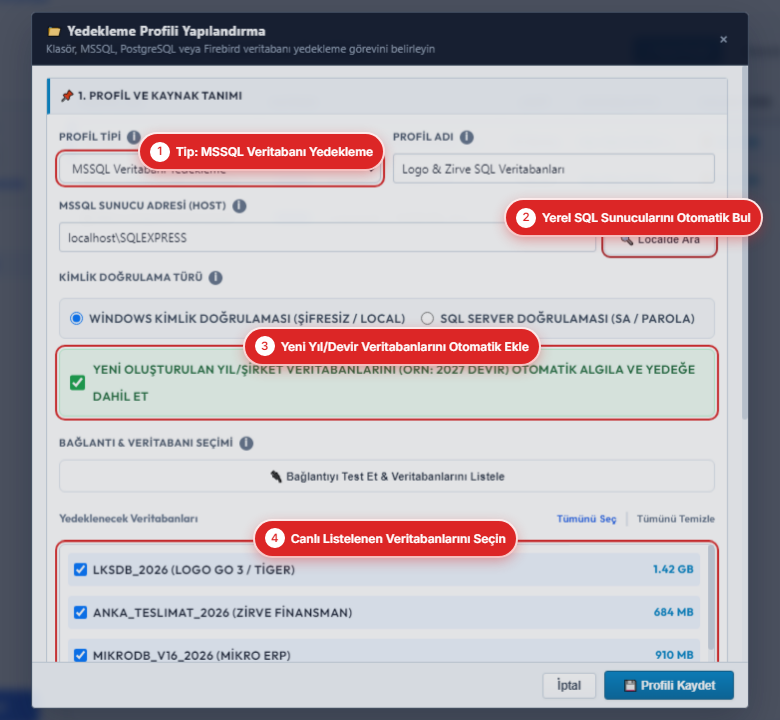Click Bağlantıyı Test Et & Veritabanlarını Listele
This screenshot has width=780, height=720.
point(387,476)
